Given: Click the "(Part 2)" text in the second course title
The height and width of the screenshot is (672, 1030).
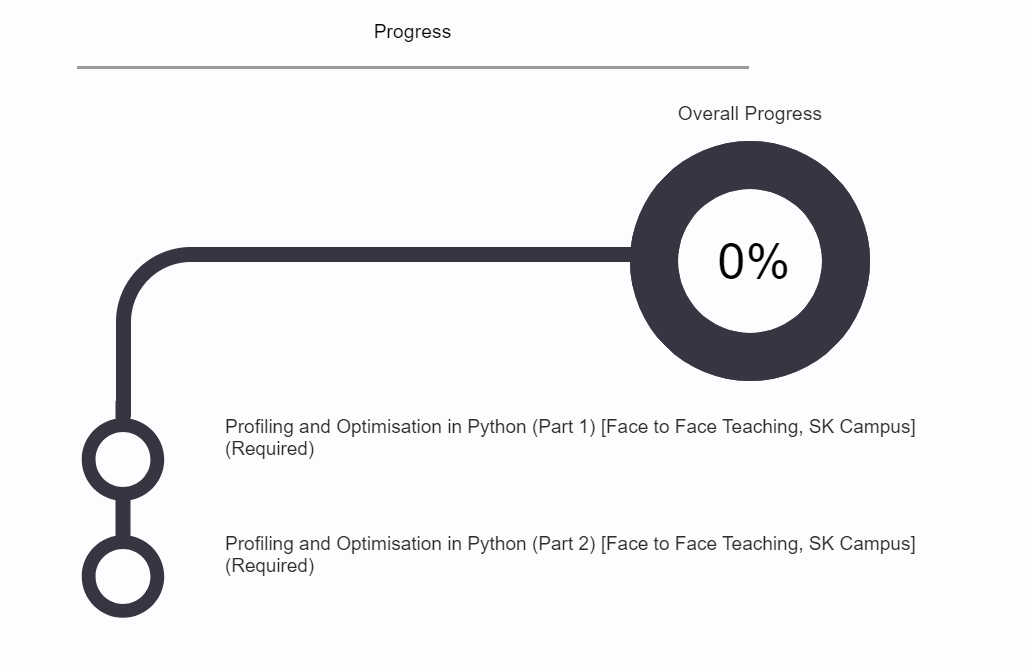Looking at the screenshot, I should (564, 544).
